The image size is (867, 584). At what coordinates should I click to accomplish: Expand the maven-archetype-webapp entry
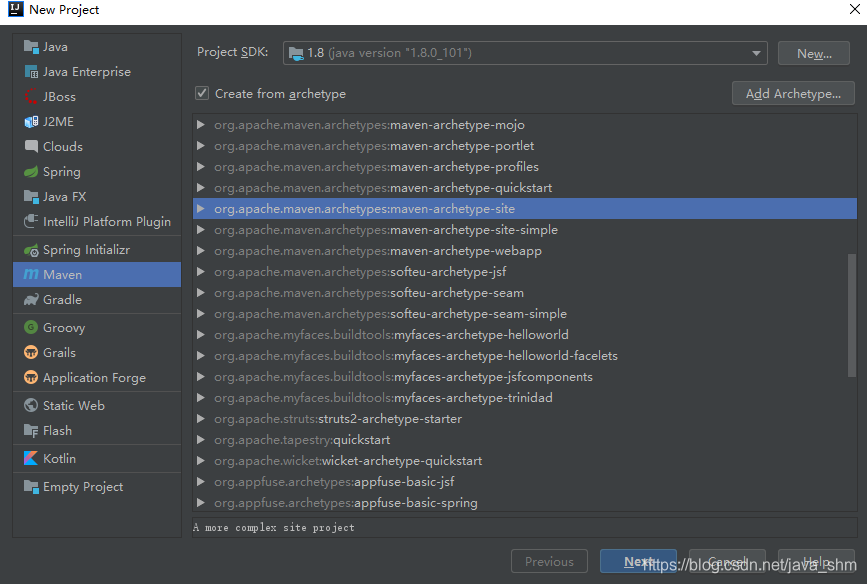coord(201,251)
